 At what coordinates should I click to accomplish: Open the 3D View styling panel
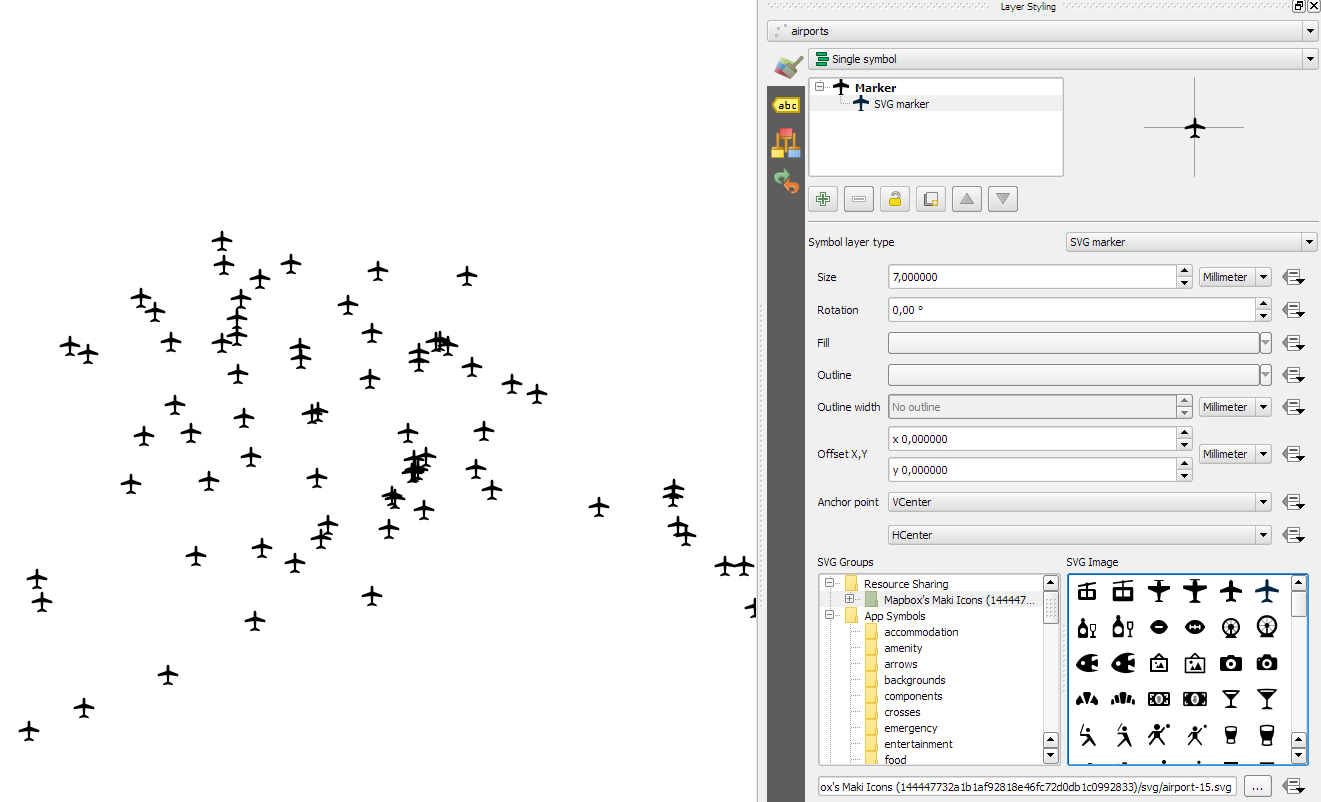pos(787,142)
